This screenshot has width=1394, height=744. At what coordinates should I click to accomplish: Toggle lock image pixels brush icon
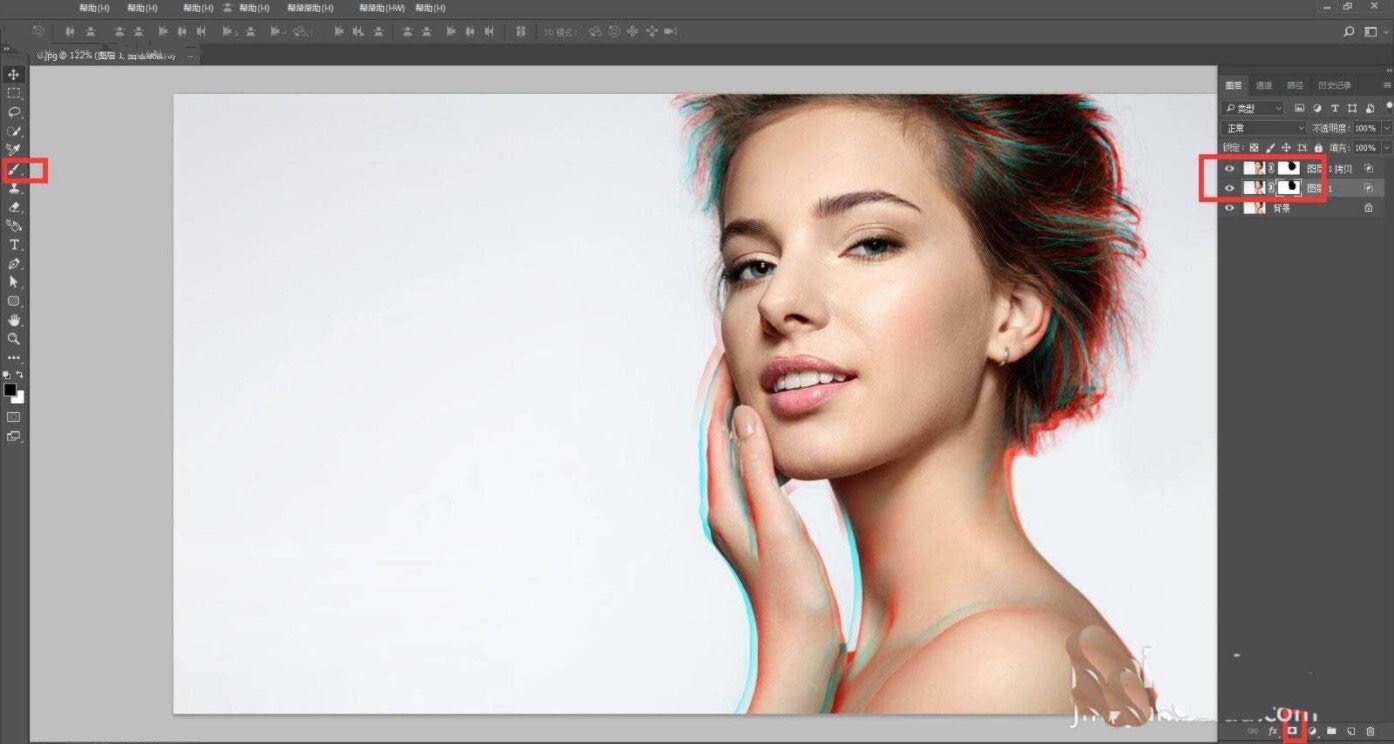1270,148
